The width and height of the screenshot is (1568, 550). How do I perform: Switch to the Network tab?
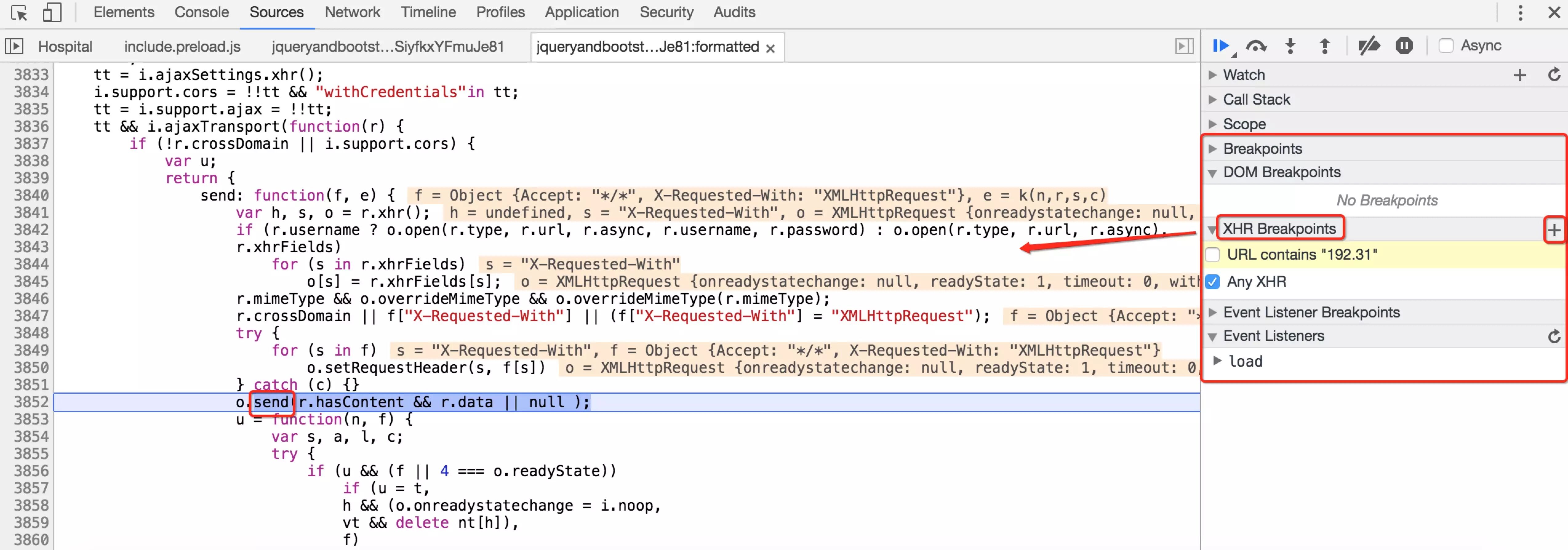(x=352, y=12)
